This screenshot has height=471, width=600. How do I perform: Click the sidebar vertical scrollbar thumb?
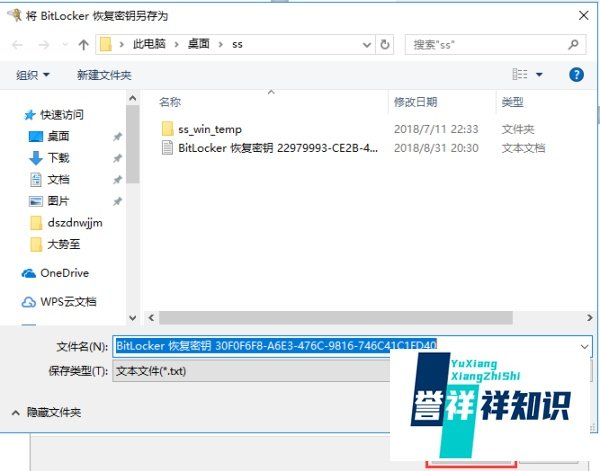tap(133, 144)
